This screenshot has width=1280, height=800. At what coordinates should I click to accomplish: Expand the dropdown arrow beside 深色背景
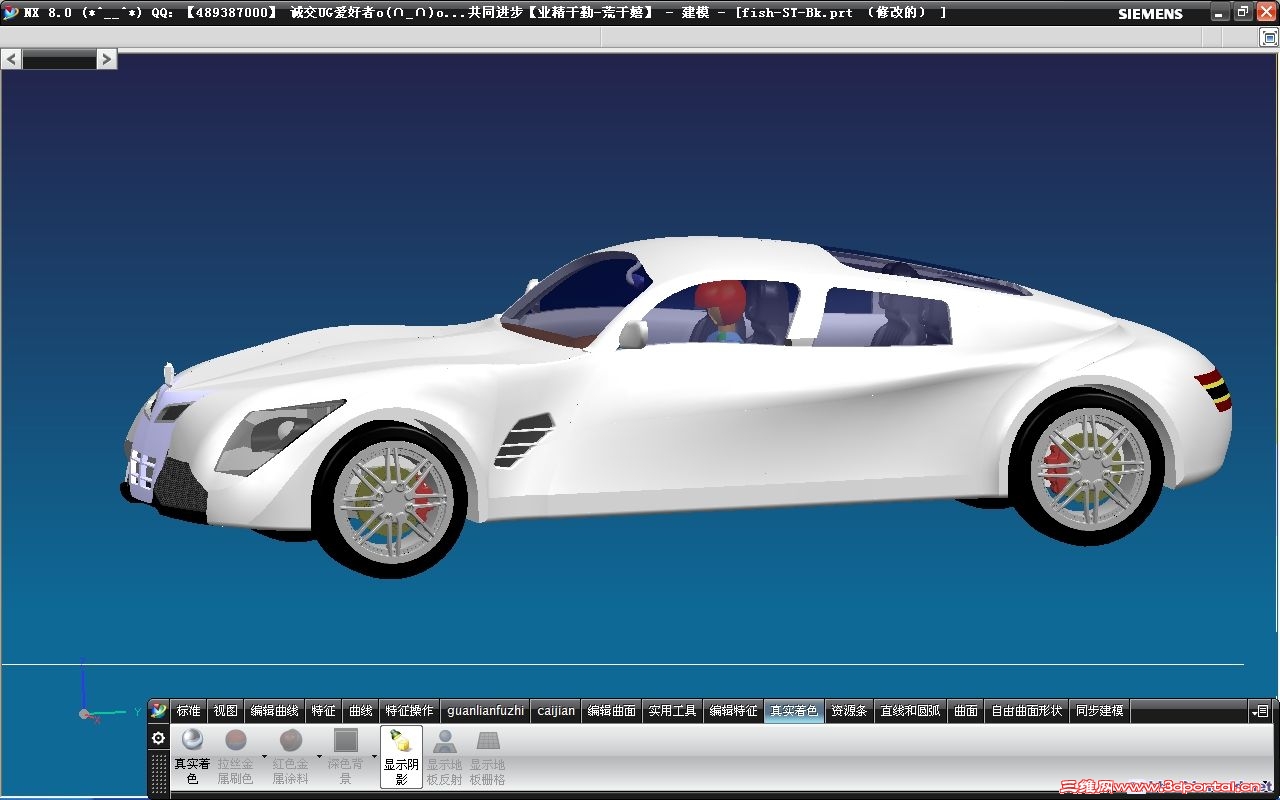[375, 756]
